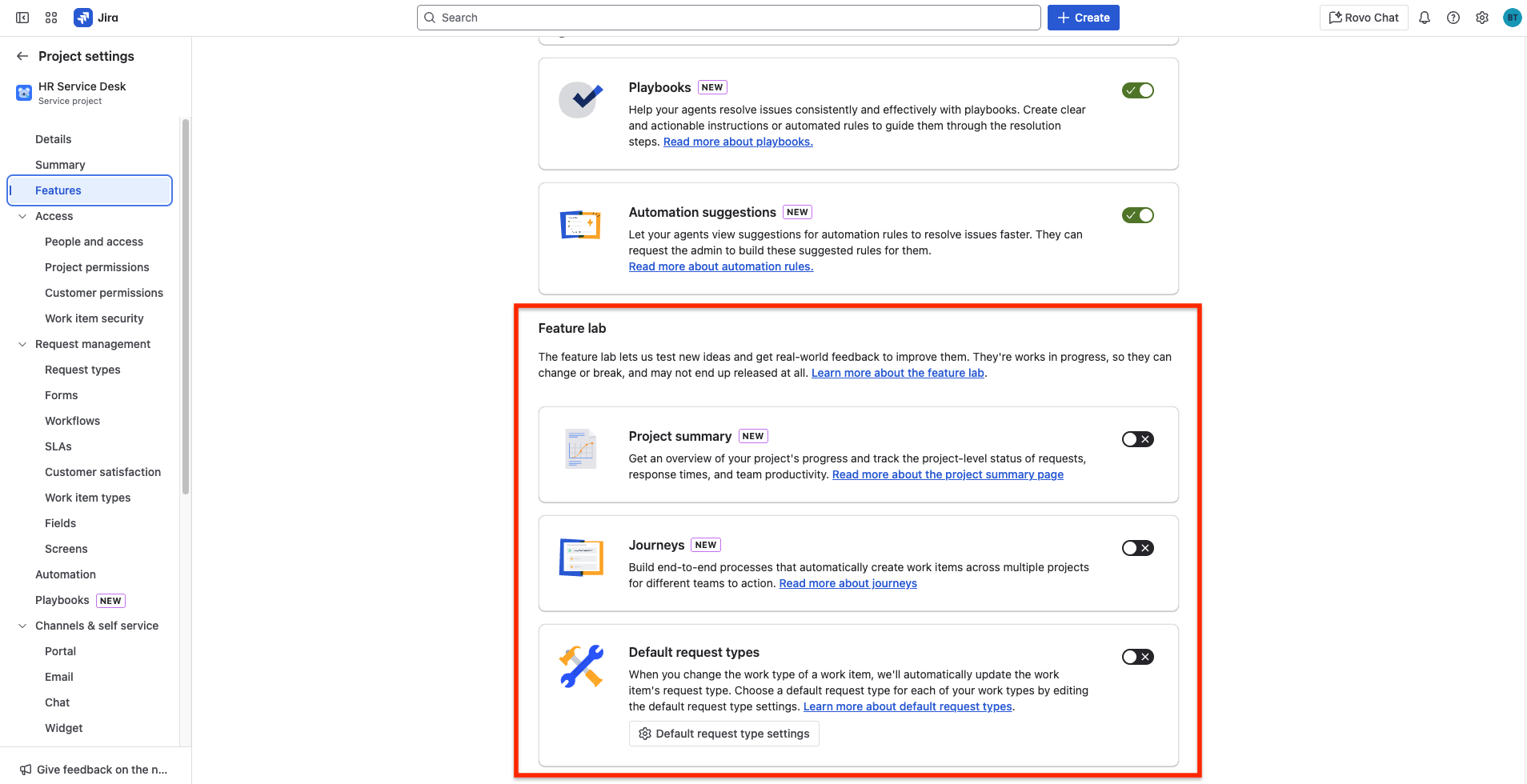Image resolution: width=1527 pixels, height=784 pixels.
Task: Disable the Automation suggestions toggle
Action: click(1138, 215)
